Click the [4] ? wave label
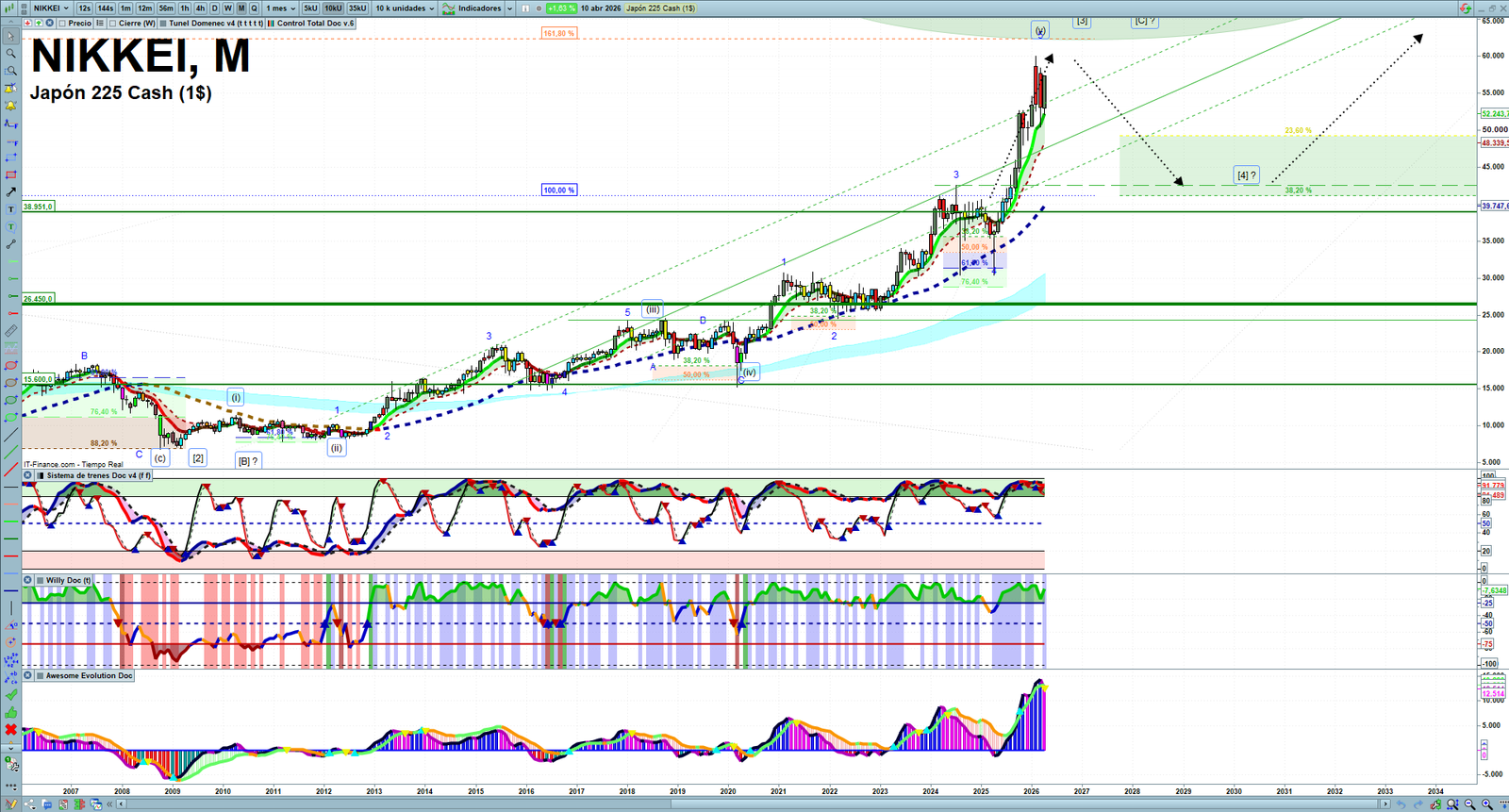This screenshot has width=1509, height=812. (x=1247, y=175)
